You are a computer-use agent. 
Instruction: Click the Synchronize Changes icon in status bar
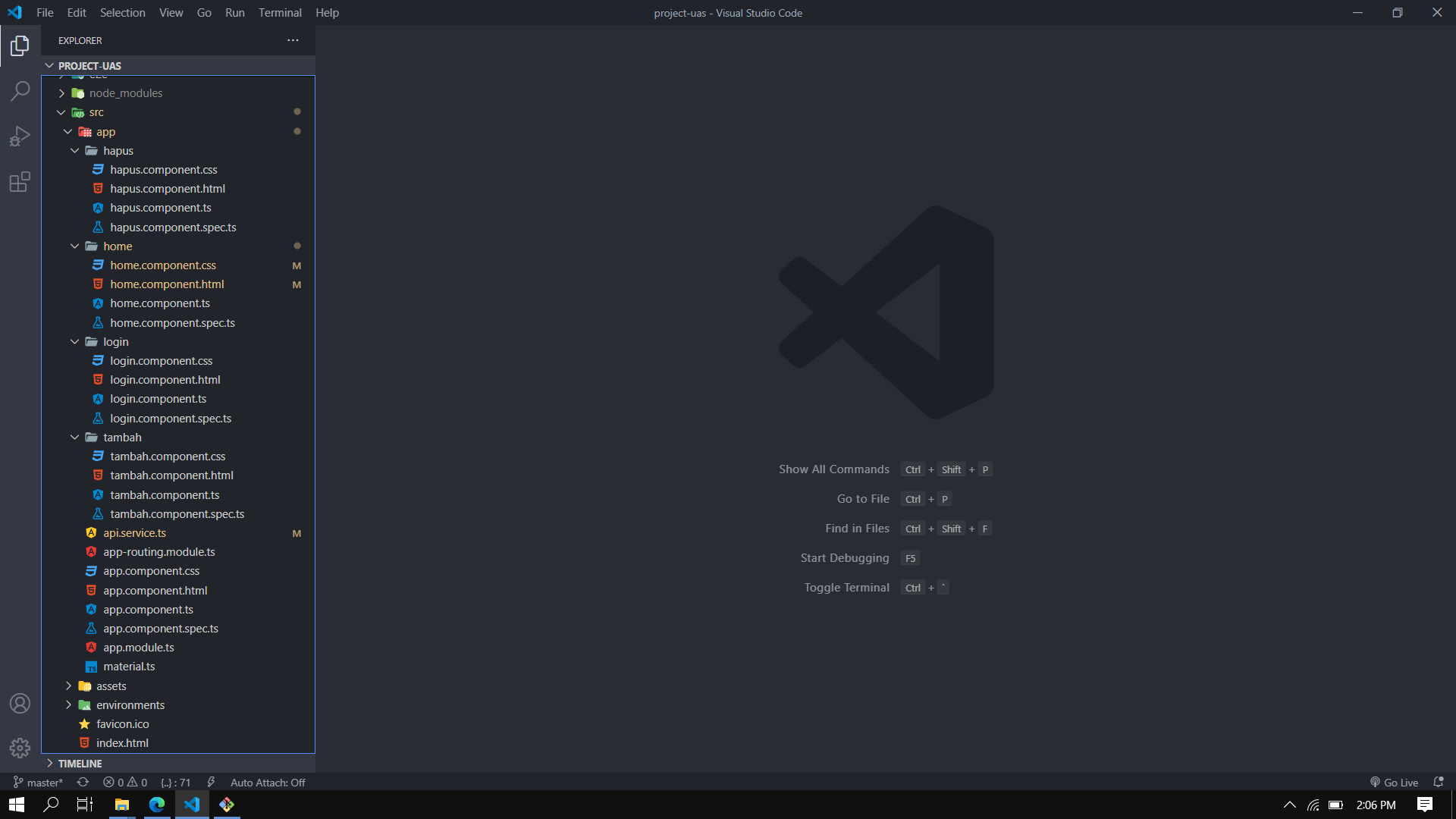click(83, 782)
